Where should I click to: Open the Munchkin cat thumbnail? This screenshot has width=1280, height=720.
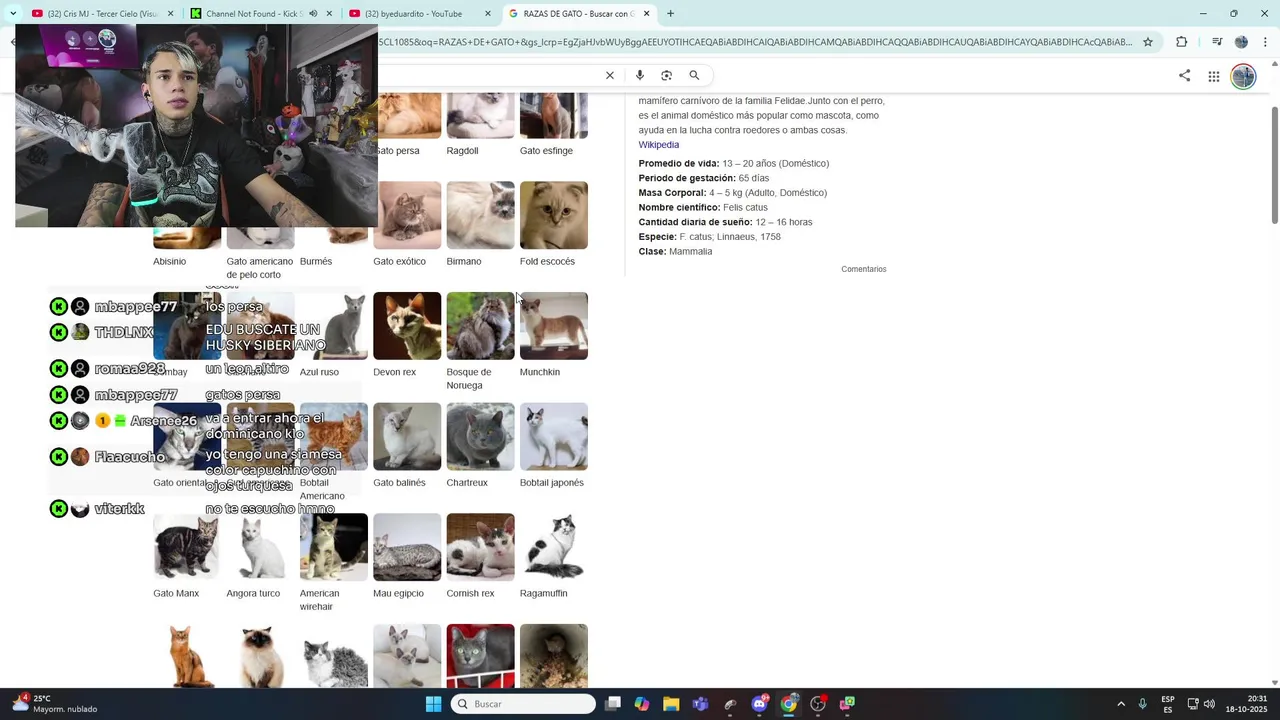point(554,326)
